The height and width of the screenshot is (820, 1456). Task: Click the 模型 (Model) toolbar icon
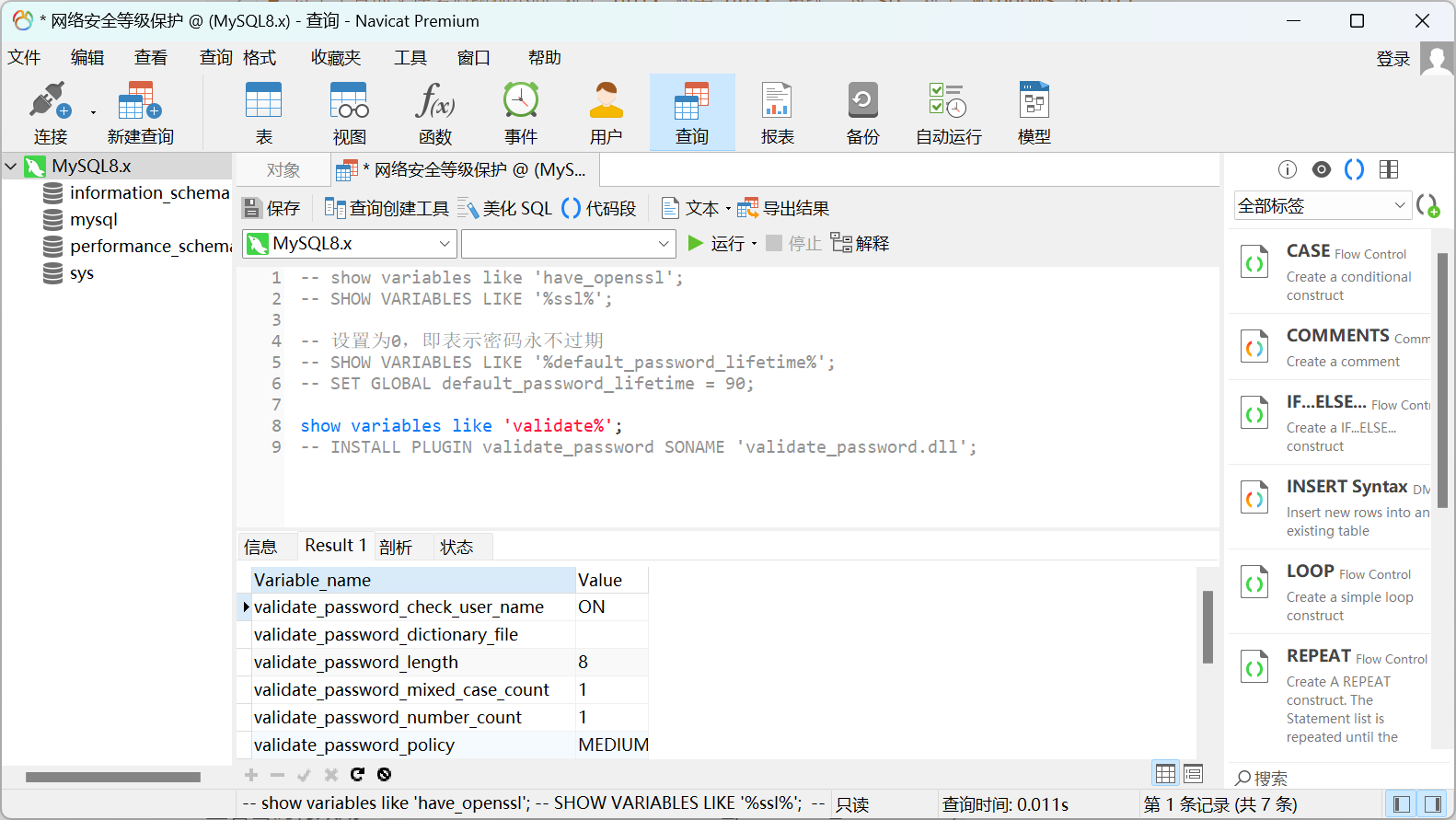1034,112
